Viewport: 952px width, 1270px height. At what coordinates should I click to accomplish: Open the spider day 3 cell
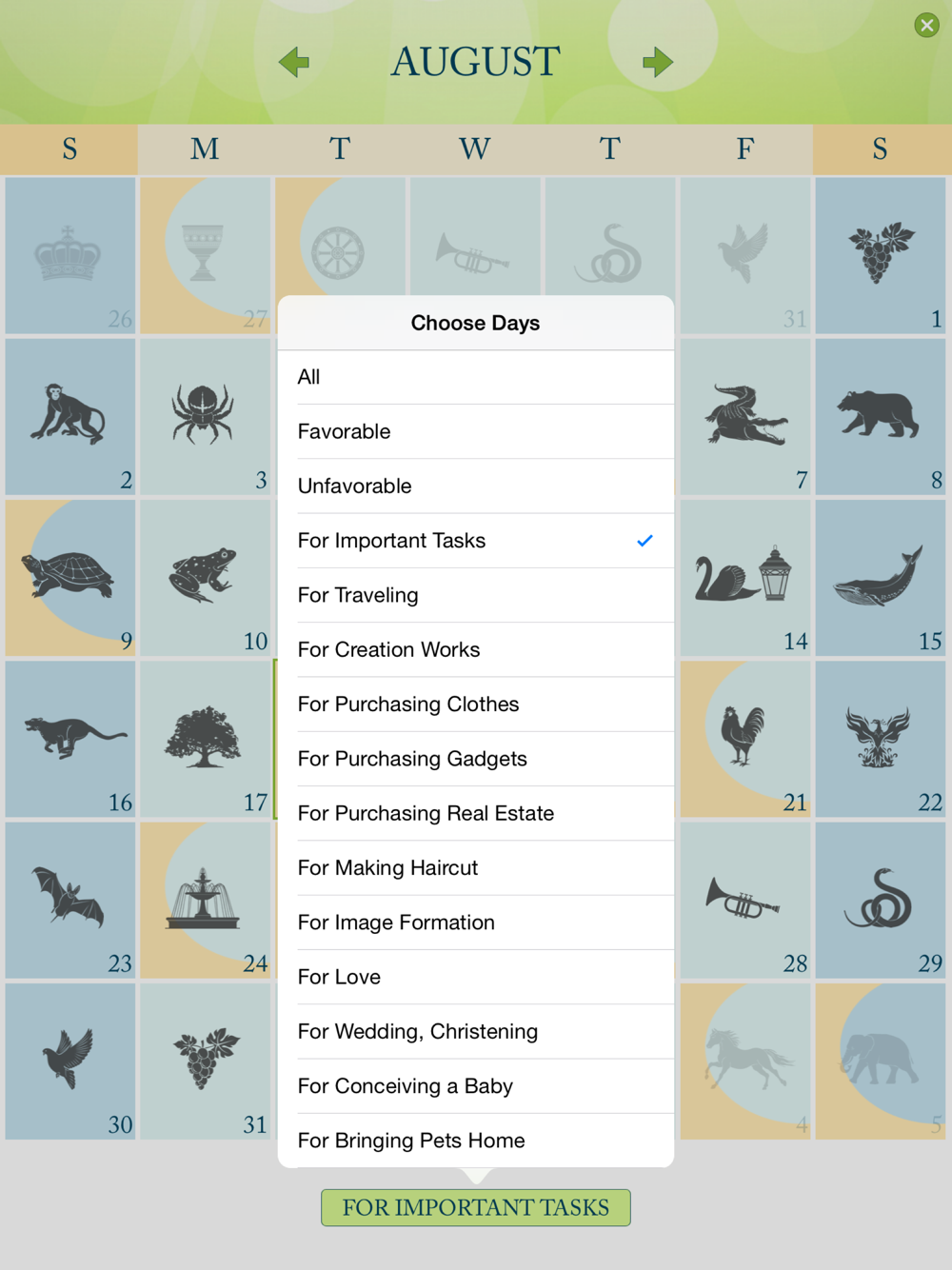click(x=205, y=417)
